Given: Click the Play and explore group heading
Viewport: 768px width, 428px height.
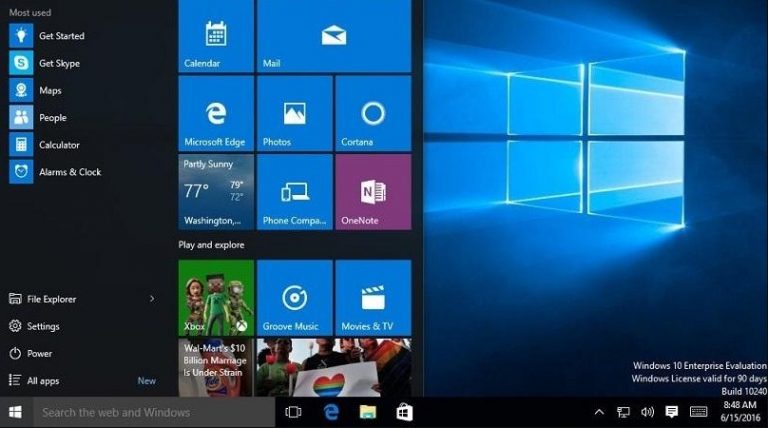Looking at the screenshot, I should pos(211,245).
